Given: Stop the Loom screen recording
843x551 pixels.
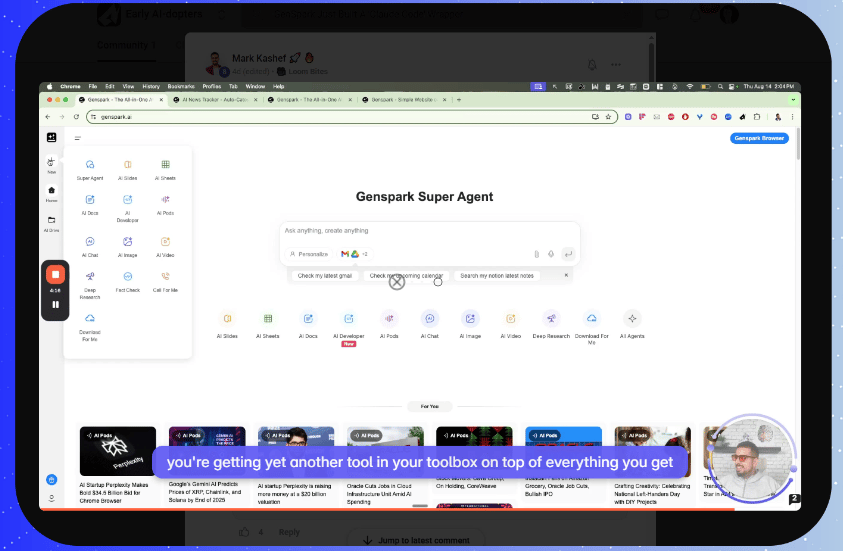Looking at the screenshot, I should [55, 275].
